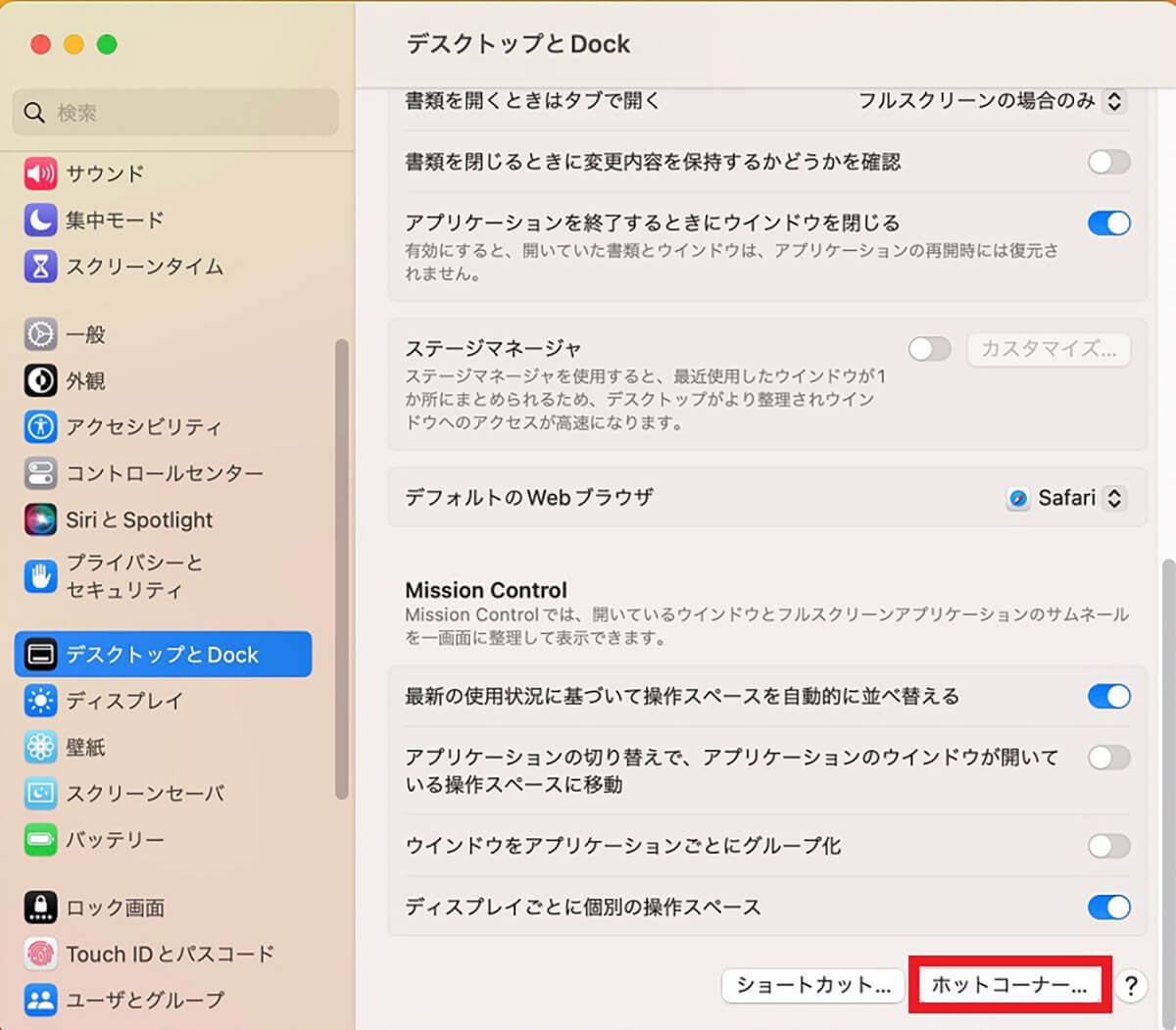Select アクセシビリティ in the sidebar
The height and width of the screenshot is (1030, 1176).
point(164,426)
